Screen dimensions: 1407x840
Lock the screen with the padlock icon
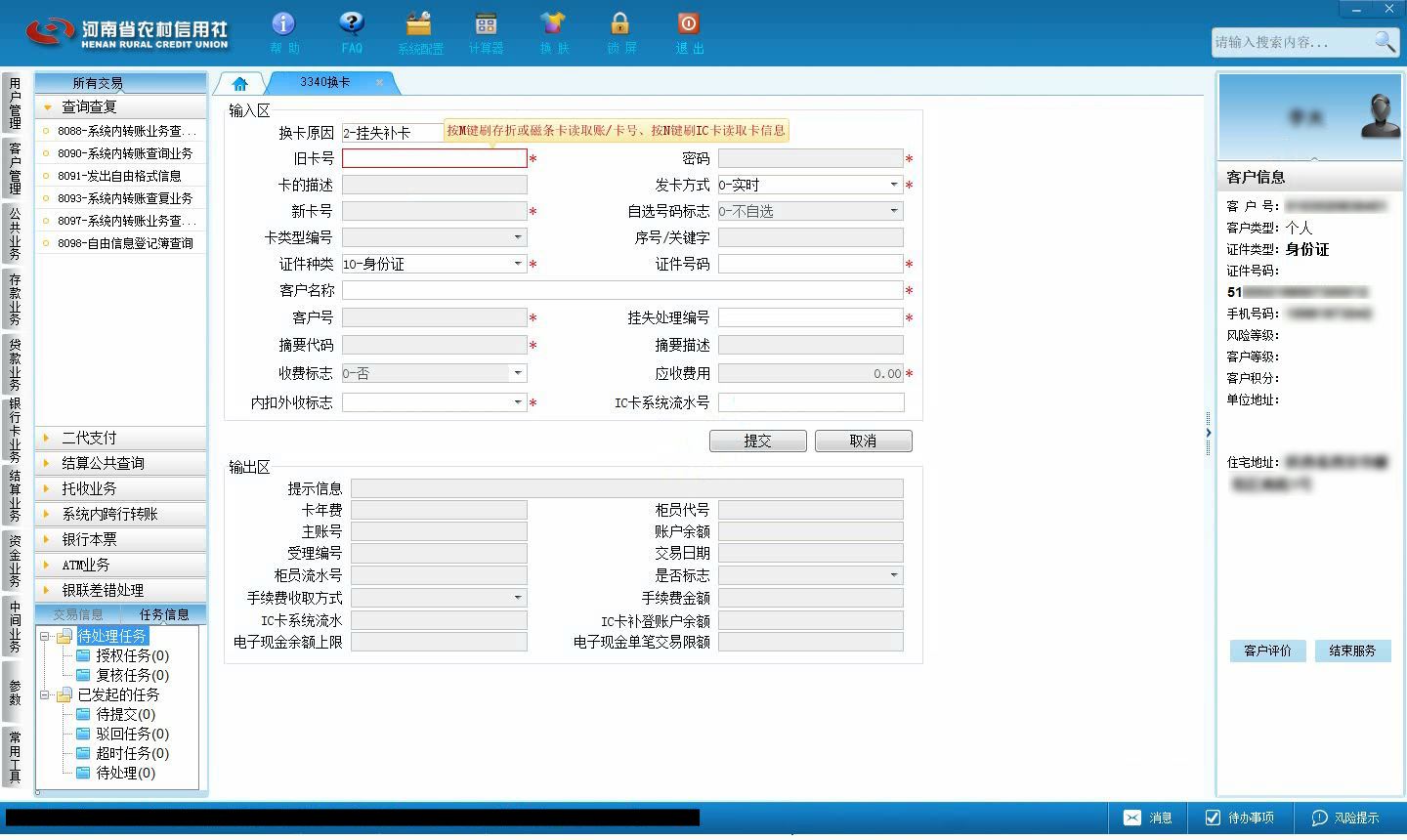click(619, 23)
